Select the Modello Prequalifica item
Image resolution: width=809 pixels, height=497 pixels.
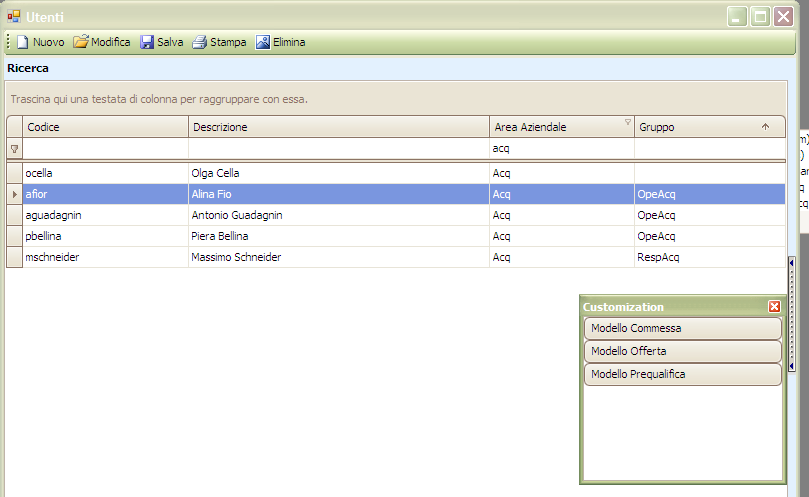[x=682, y=374]
